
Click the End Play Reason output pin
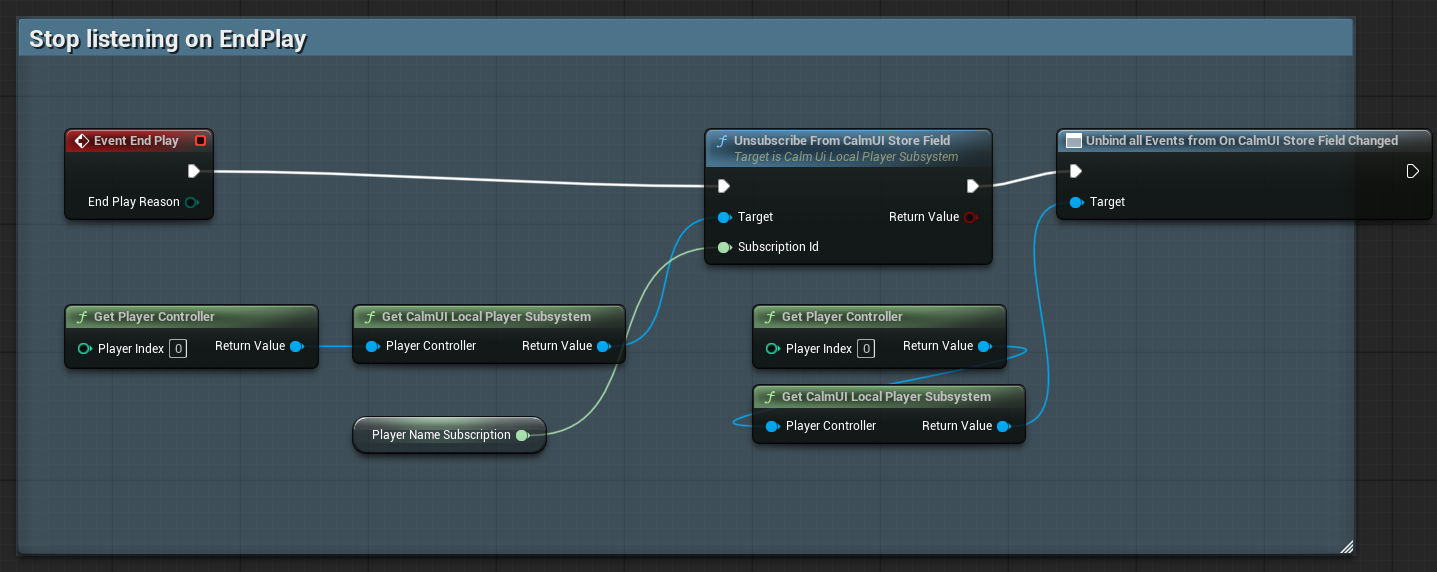191,202
